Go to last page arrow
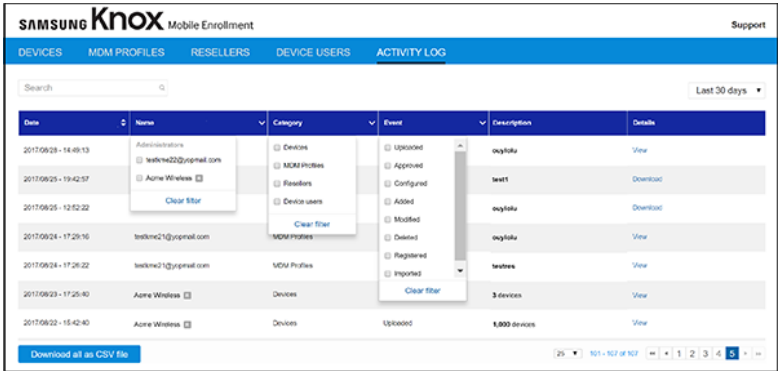Screen dimensions: 780x372 [x=759, y=354]
